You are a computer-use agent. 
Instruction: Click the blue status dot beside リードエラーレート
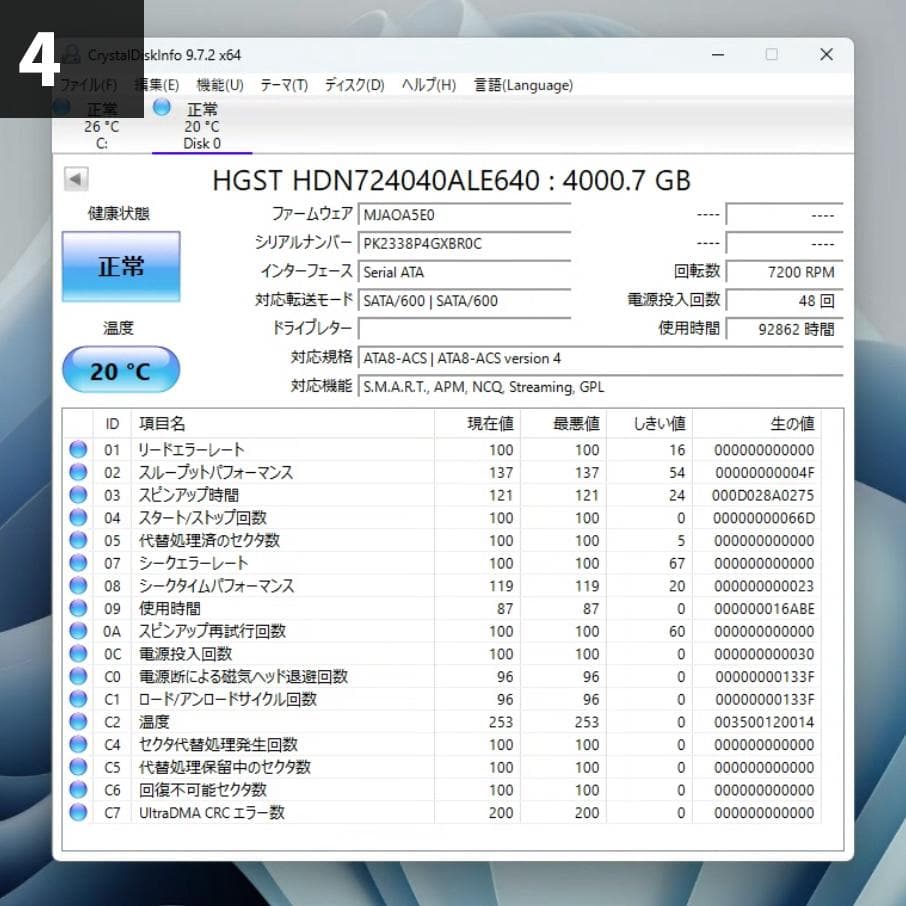78,449
